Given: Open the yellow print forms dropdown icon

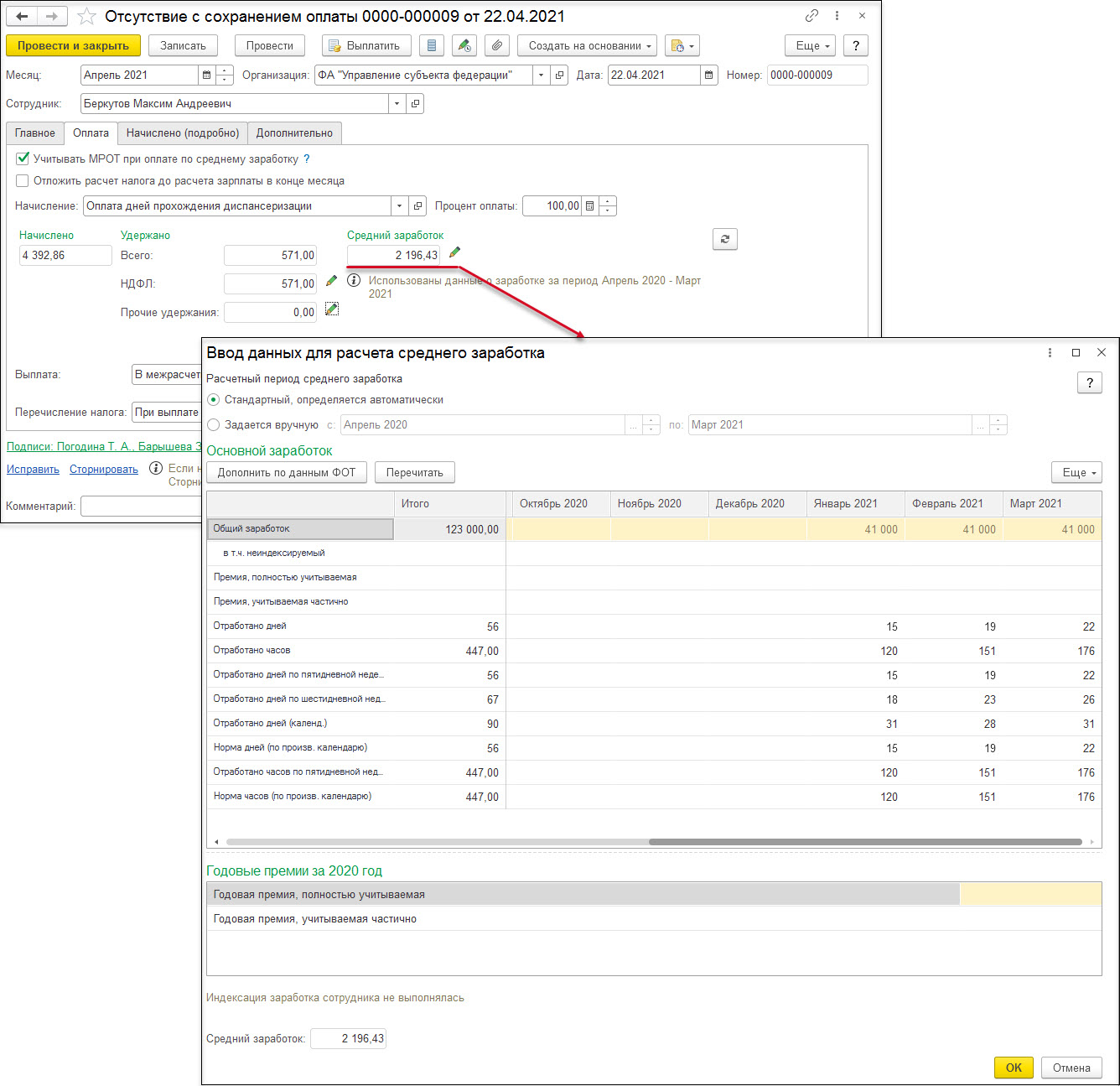Looking at the screenshot, I should pos(682,45).
